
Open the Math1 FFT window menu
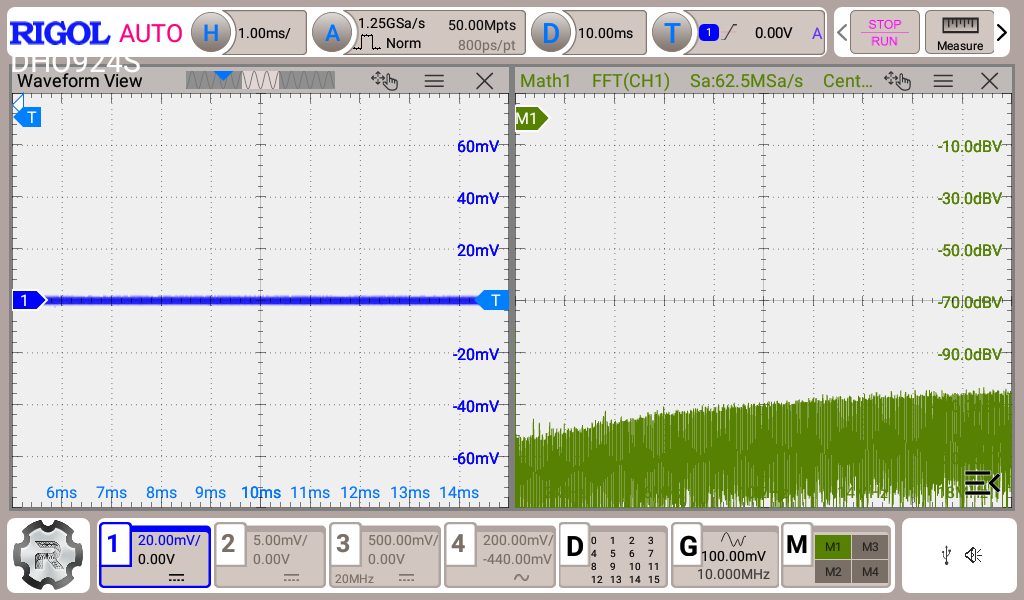click(943, 81)
